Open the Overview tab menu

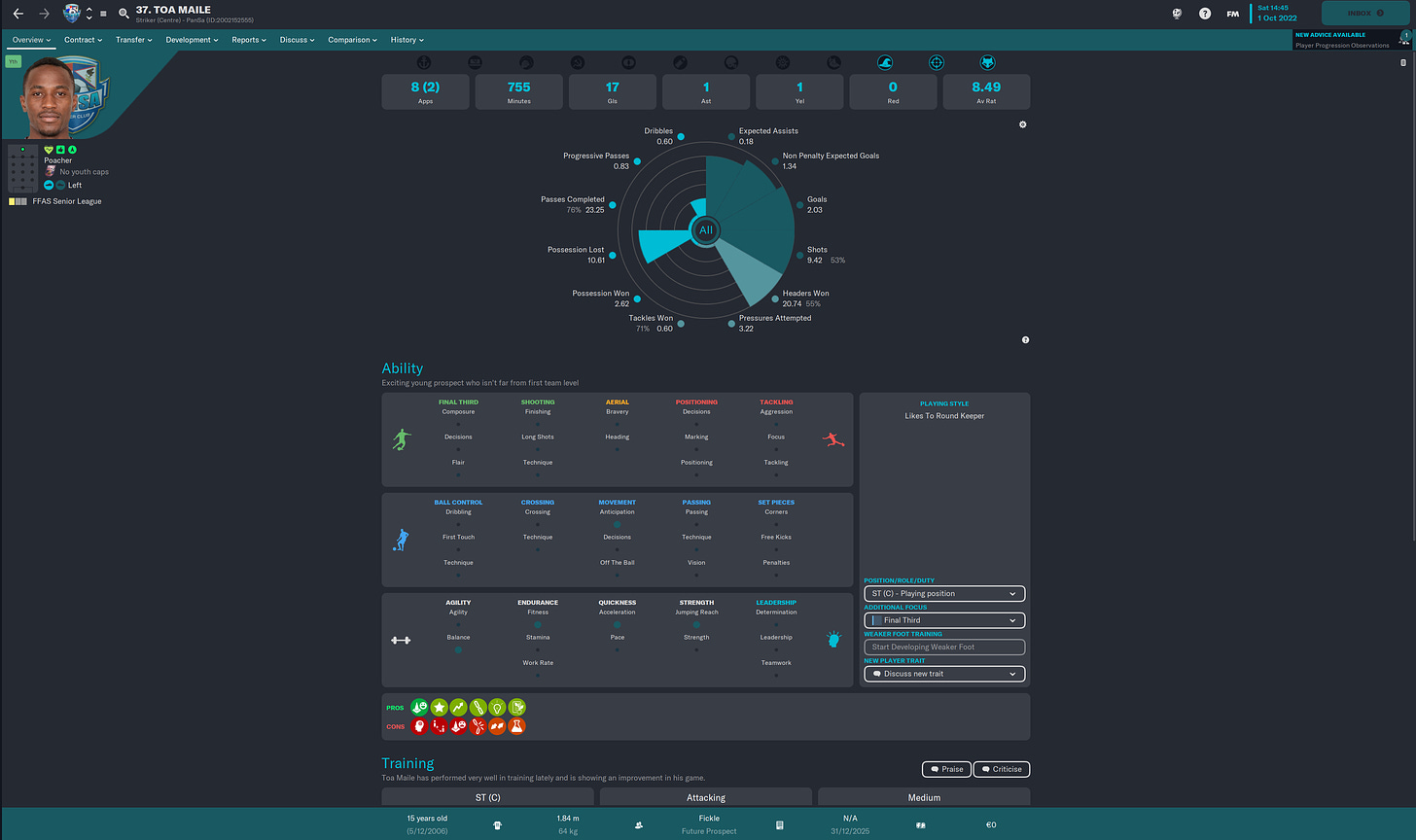tap(32, 40)
